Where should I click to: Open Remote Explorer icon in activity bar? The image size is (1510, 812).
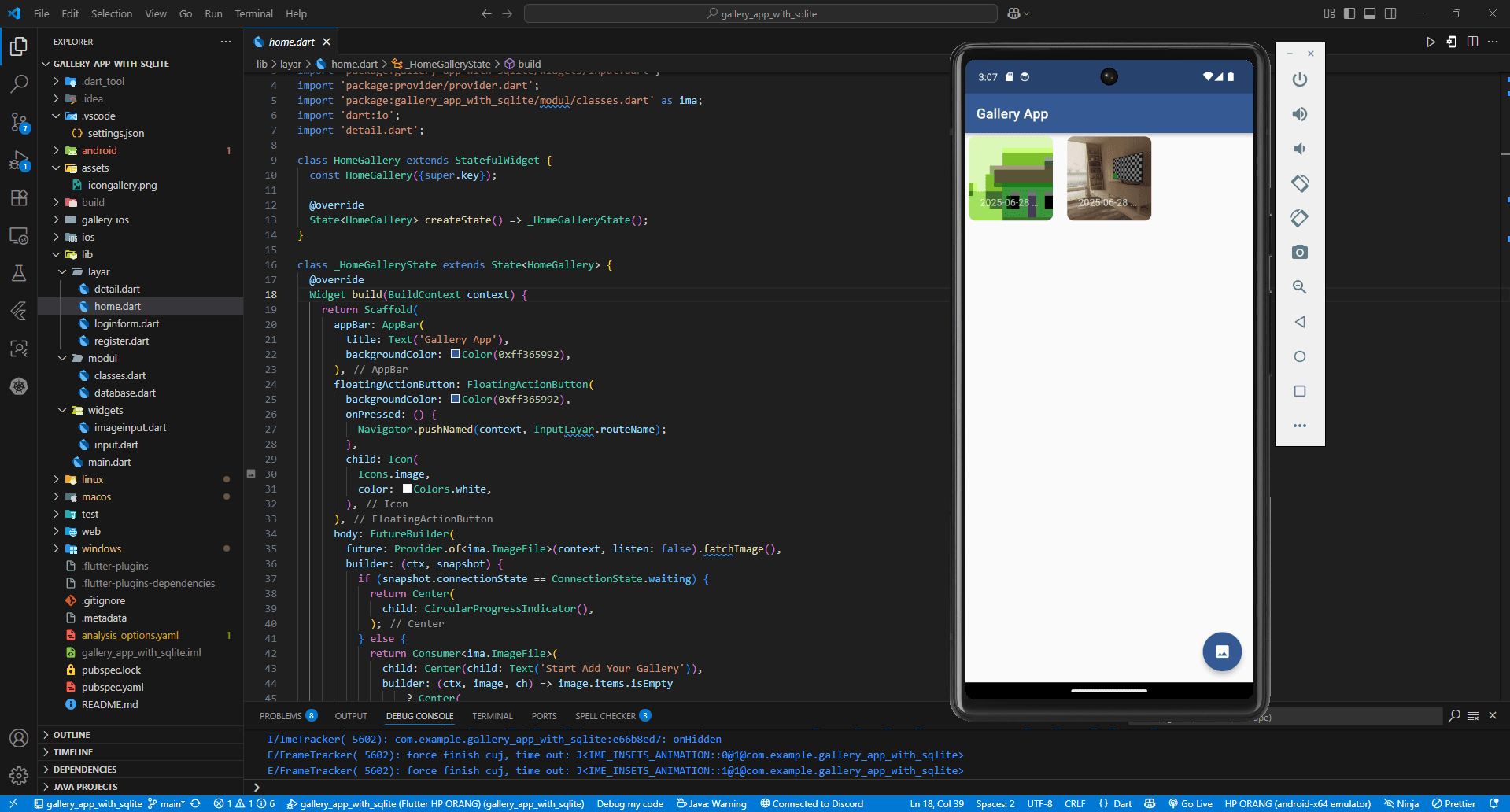click(19, 235)
